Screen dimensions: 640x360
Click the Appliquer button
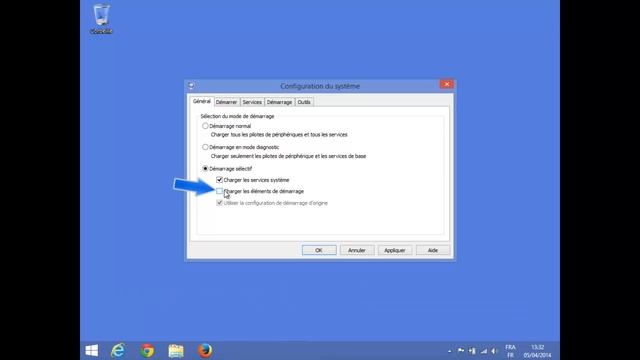(395, 250)
